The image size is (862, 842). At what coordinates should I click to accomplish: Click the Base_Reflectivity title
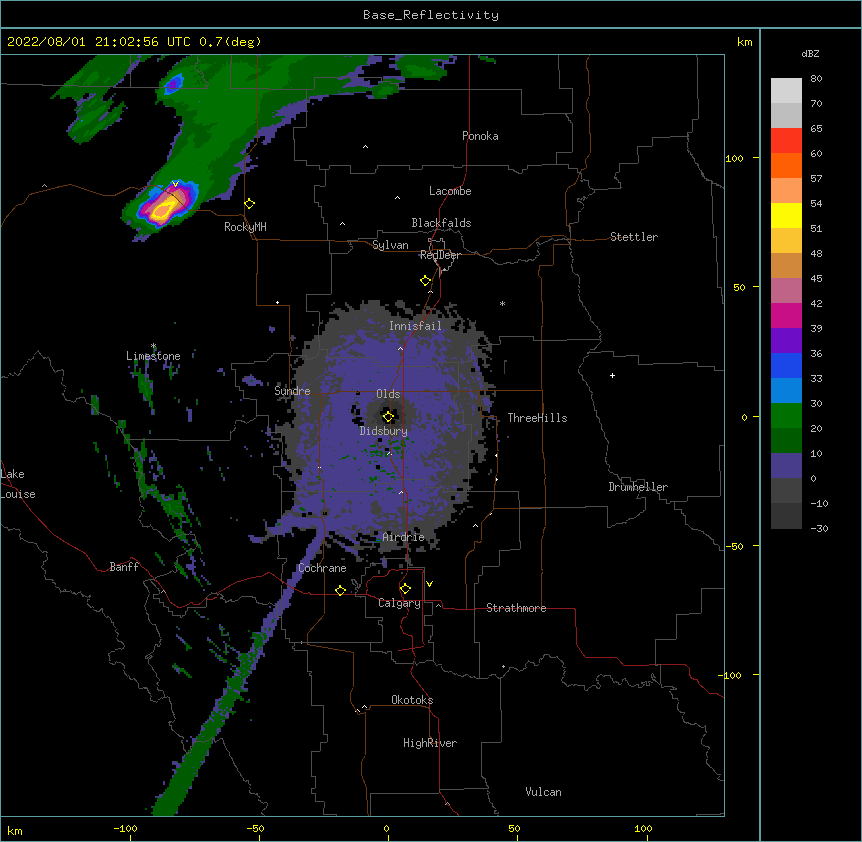coord(431,15)
